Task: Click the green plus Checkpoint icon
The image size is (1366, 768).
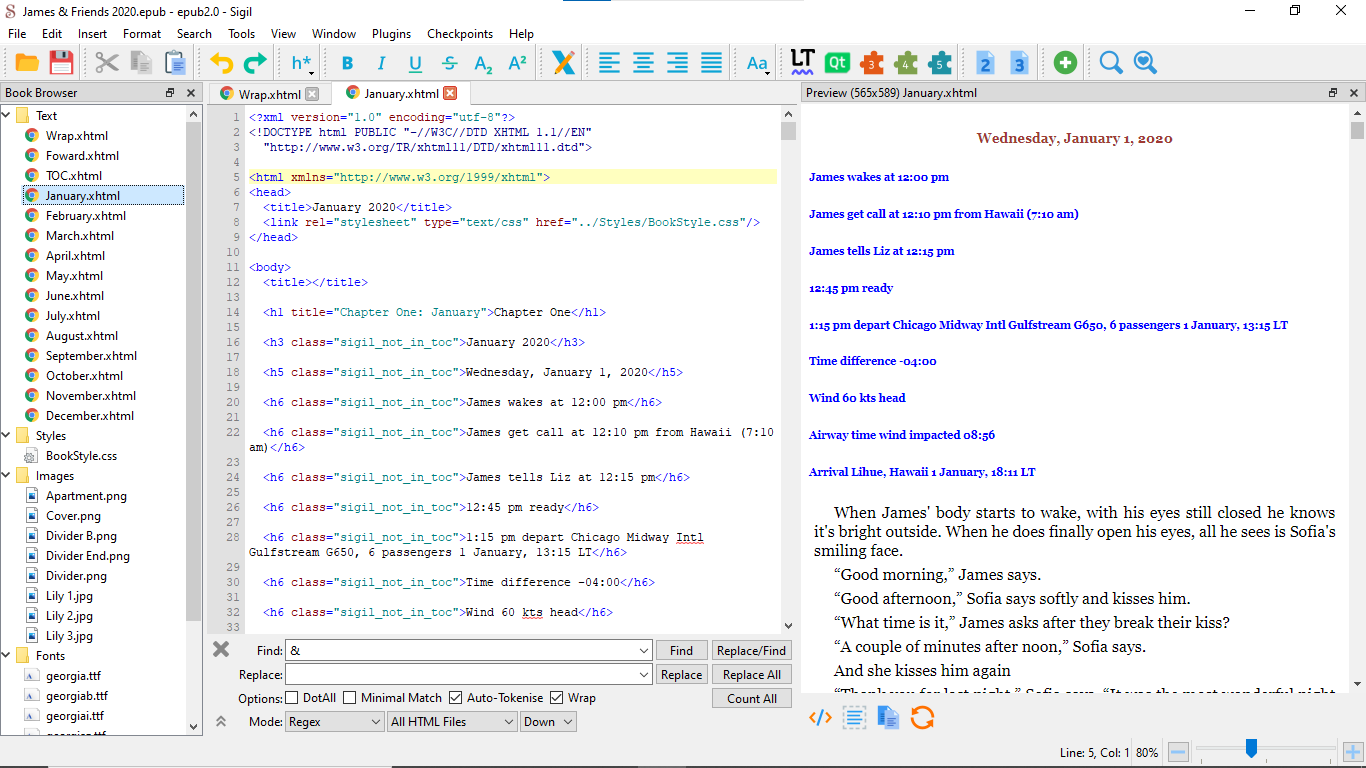Action: (1065, 63)
